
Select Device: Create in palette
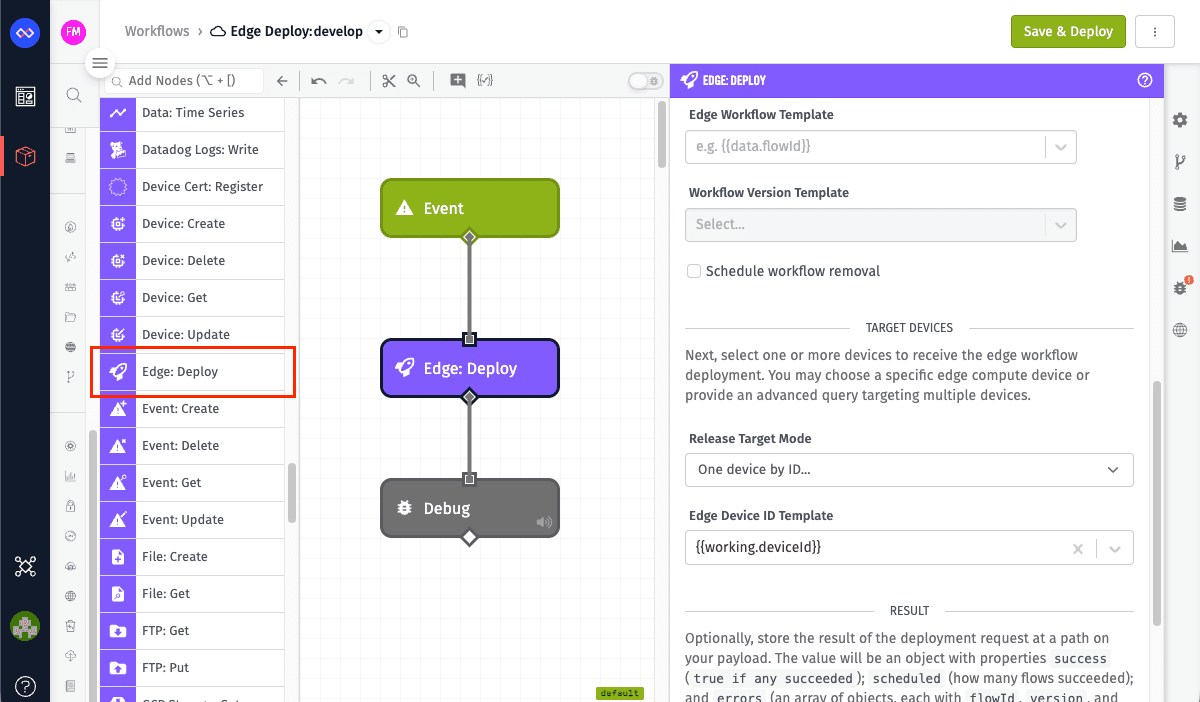192,224
